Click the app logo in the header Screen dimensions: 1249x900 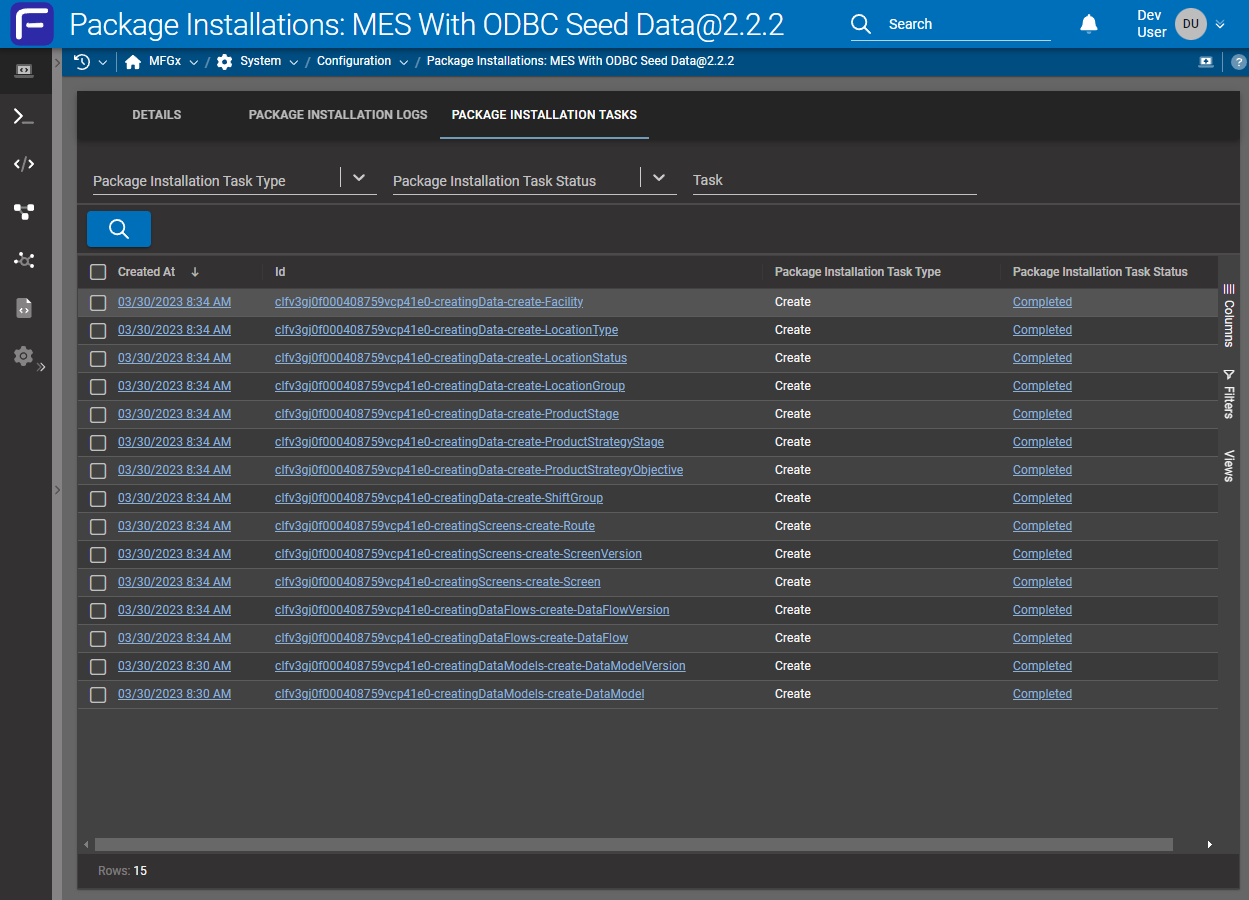(x=32, y=24)
